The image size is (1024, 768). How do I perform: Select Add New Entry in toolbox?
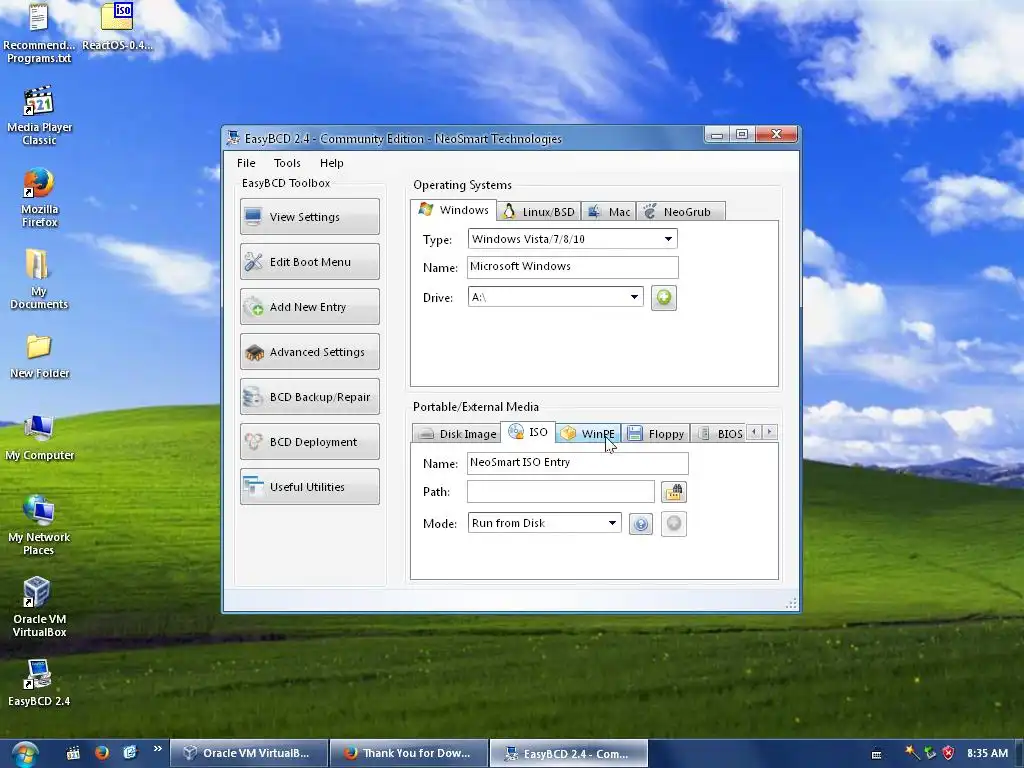[310, 307]
